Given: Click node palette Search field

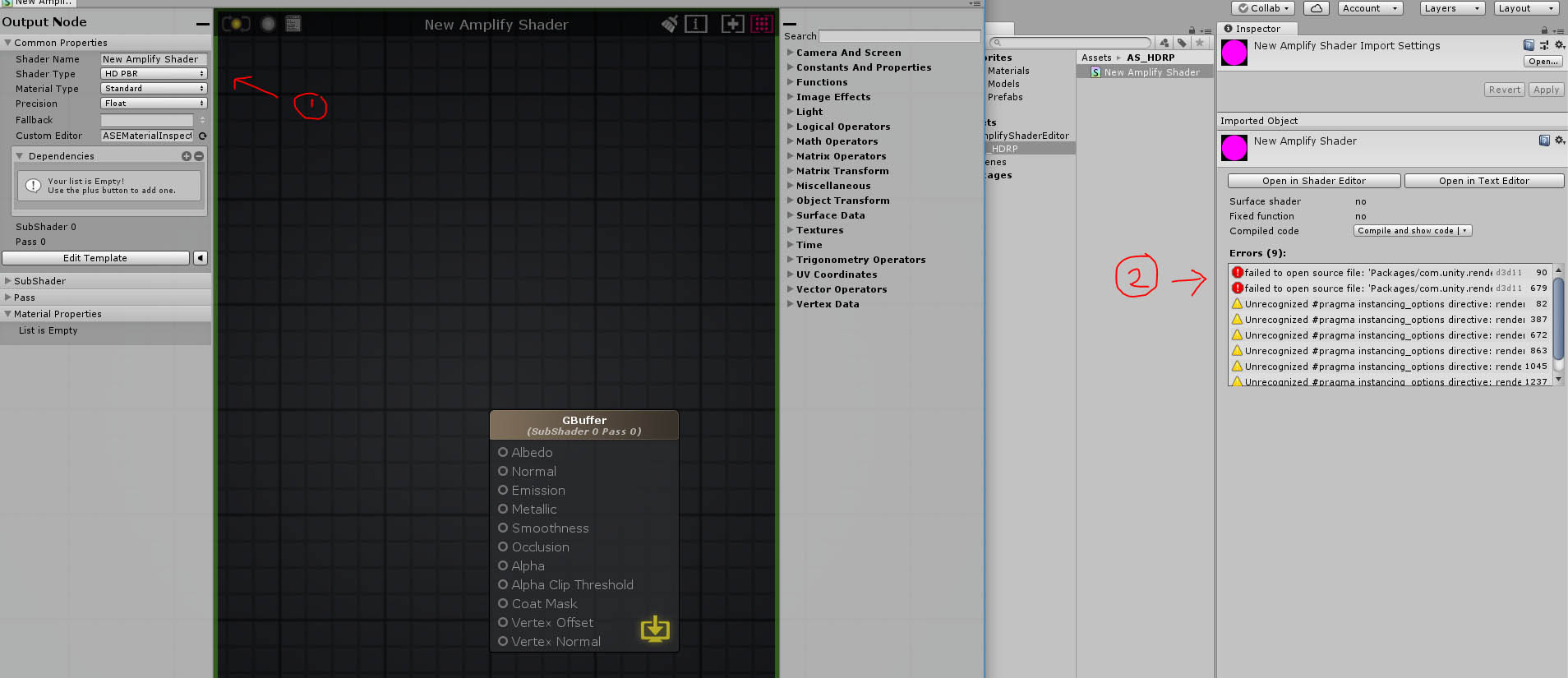Looking at the screenshot, I should click(x=900, y=36).
